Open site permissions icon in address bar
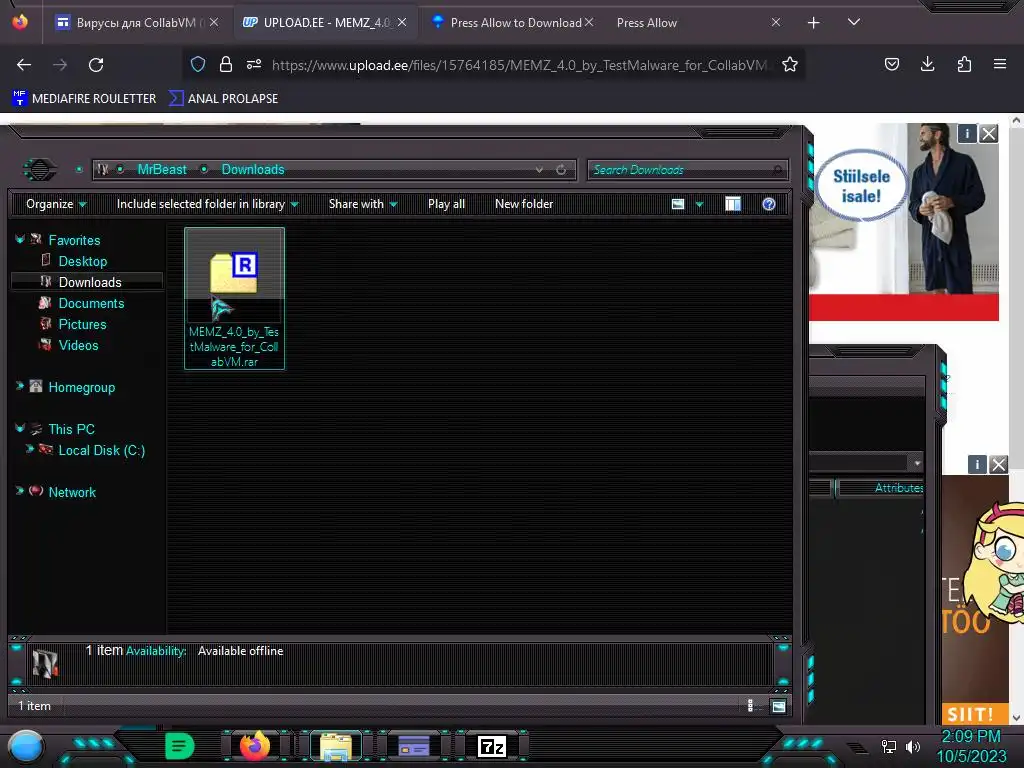 pos(254,64)
